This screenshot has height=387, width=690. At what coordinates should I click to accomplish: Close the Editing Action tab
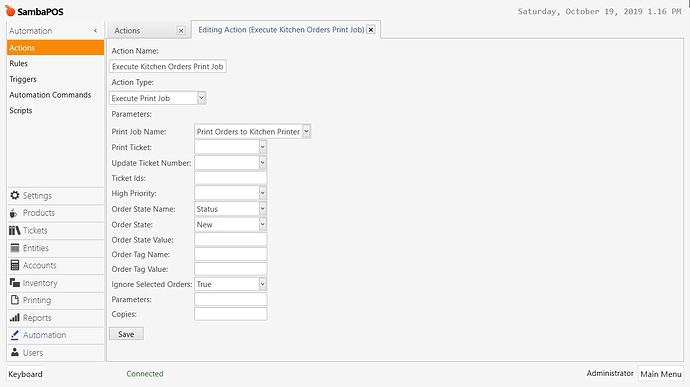(371, 30)
